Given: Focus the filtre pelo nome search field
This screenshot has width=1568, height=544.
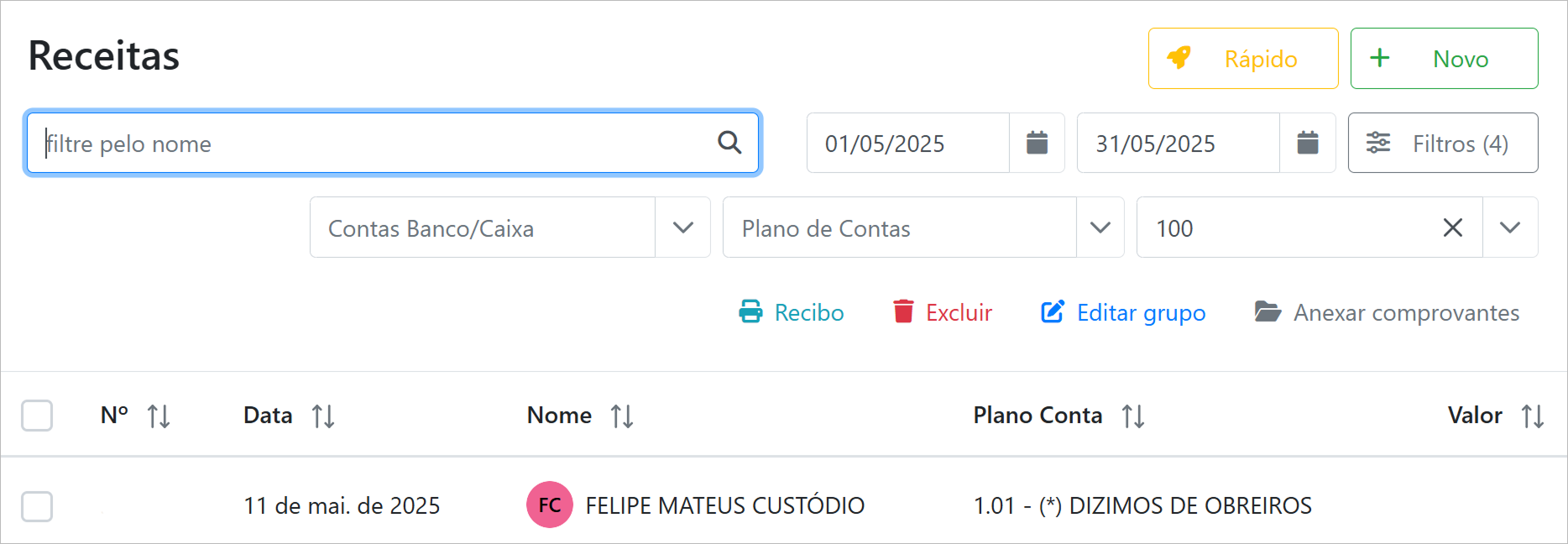Looking at the screenshot, I should point(369,144).
